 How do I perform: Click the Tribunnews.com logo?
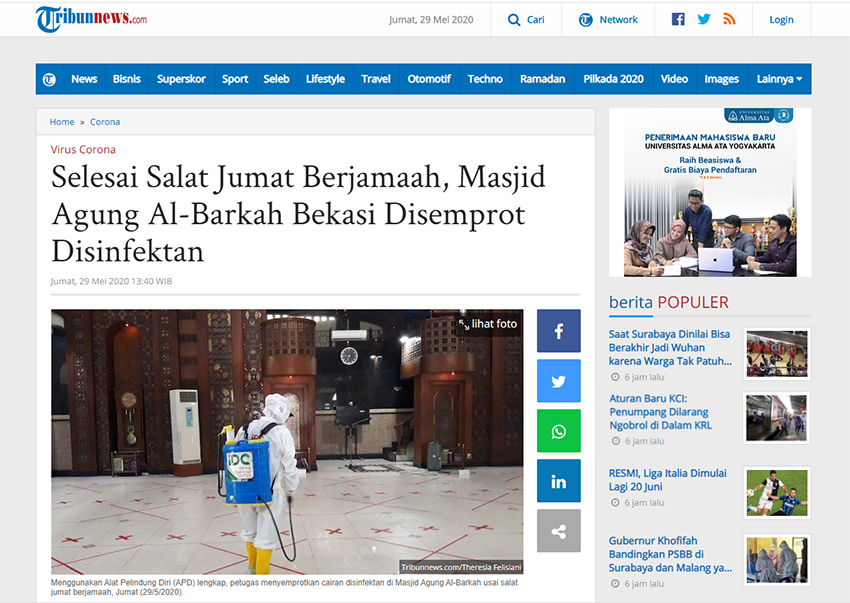click(x=91, y=20)
